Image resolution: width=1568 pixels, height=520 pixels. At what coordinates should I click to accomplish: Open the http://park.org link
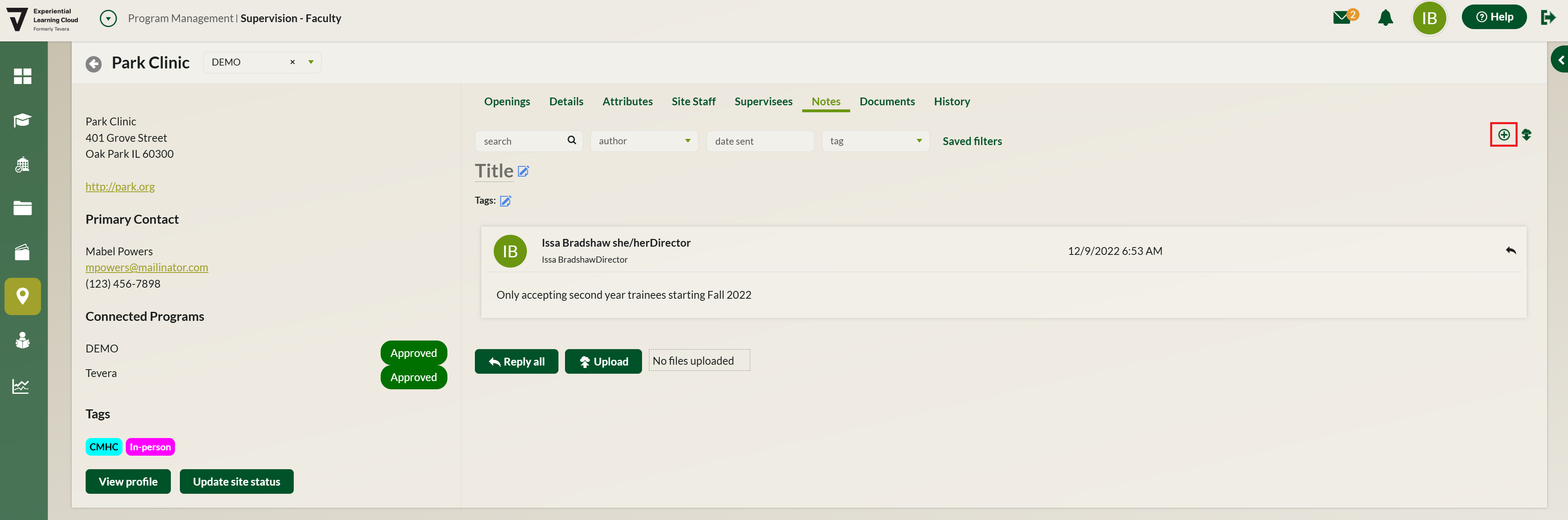point(120,186)
